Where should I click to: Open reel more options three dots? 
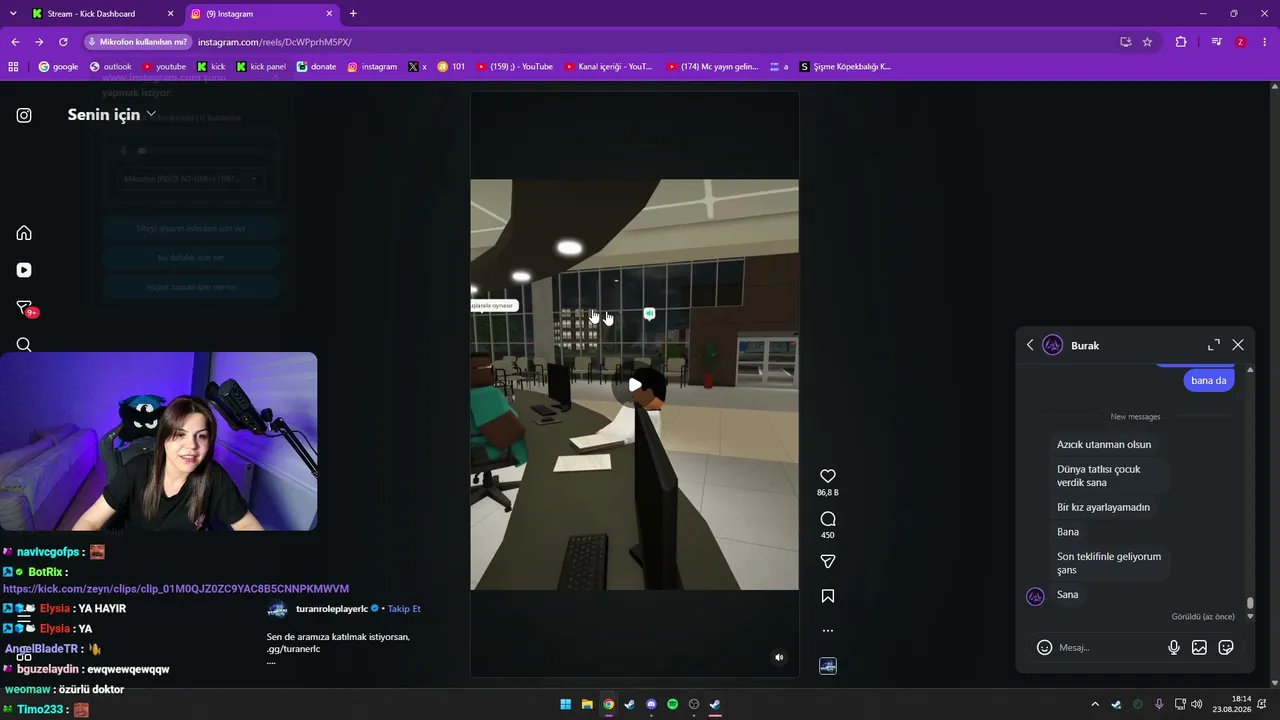pos(828,631)
